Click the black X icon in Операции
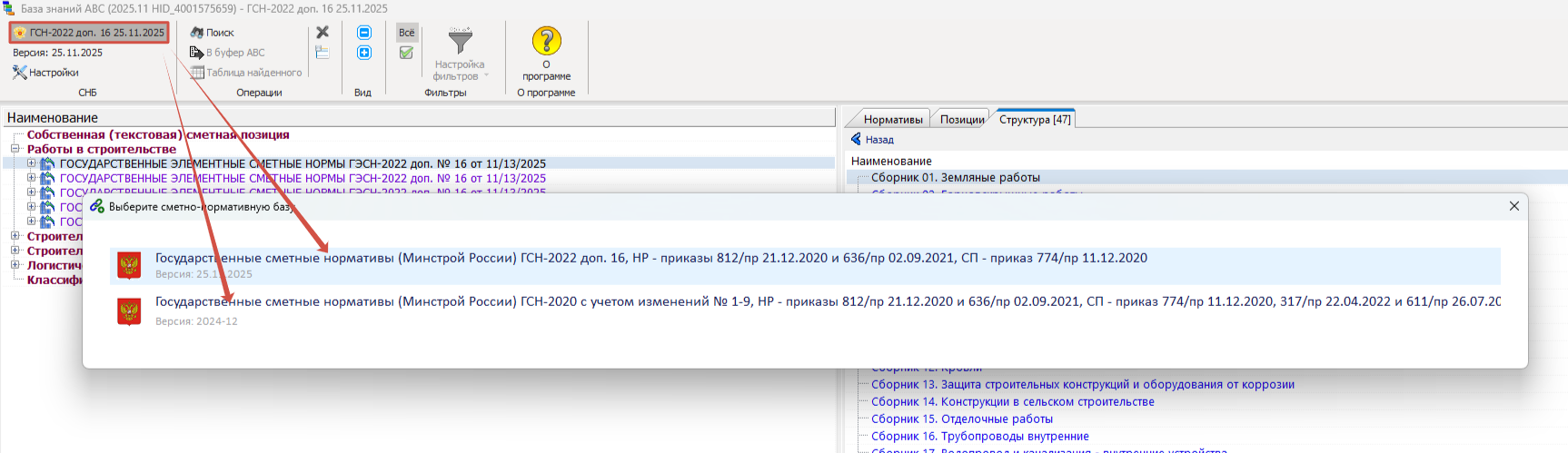 (323, 32)
